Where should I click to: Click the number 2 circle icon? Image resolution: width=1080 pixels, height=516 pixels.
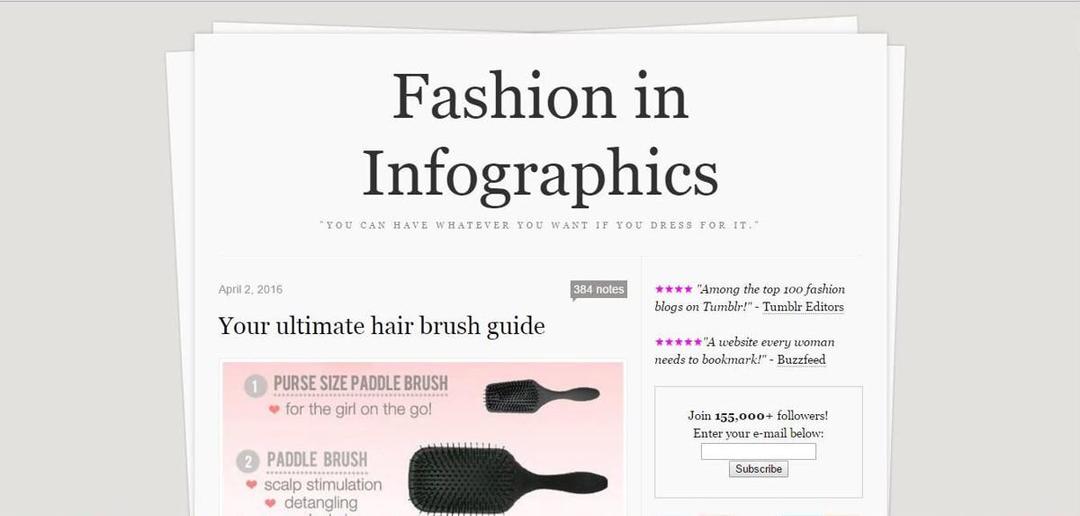point(248,462)
